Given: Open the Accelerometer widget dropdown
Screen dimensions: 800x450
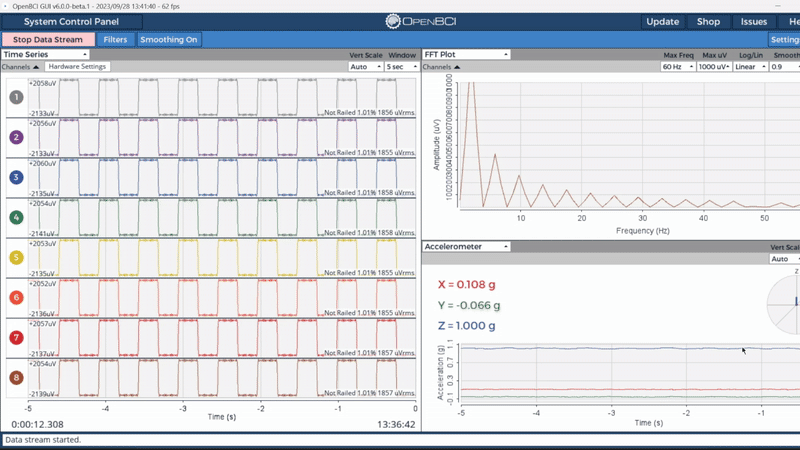Looking at the screenshot, I should 467,246.
